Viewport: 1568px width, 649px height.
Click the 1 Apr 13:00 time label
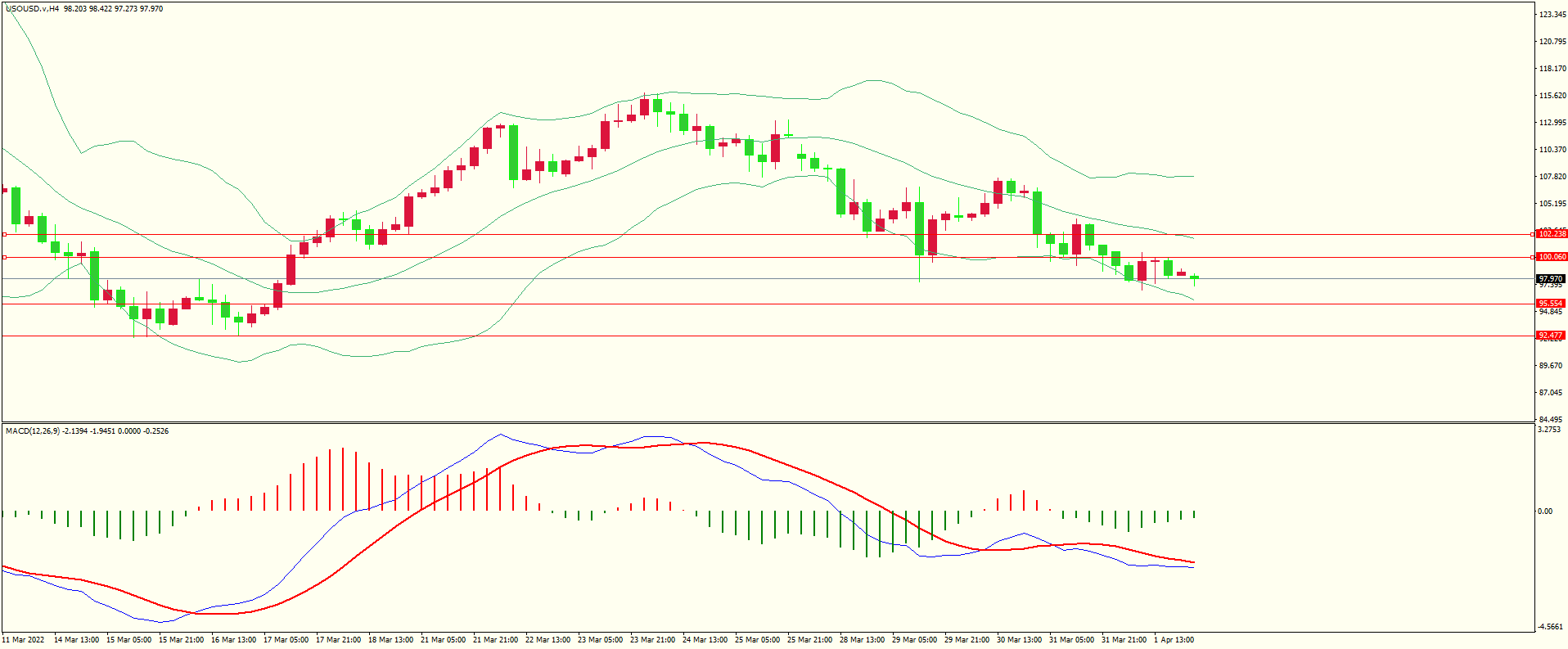click(x=1174, y=640)
